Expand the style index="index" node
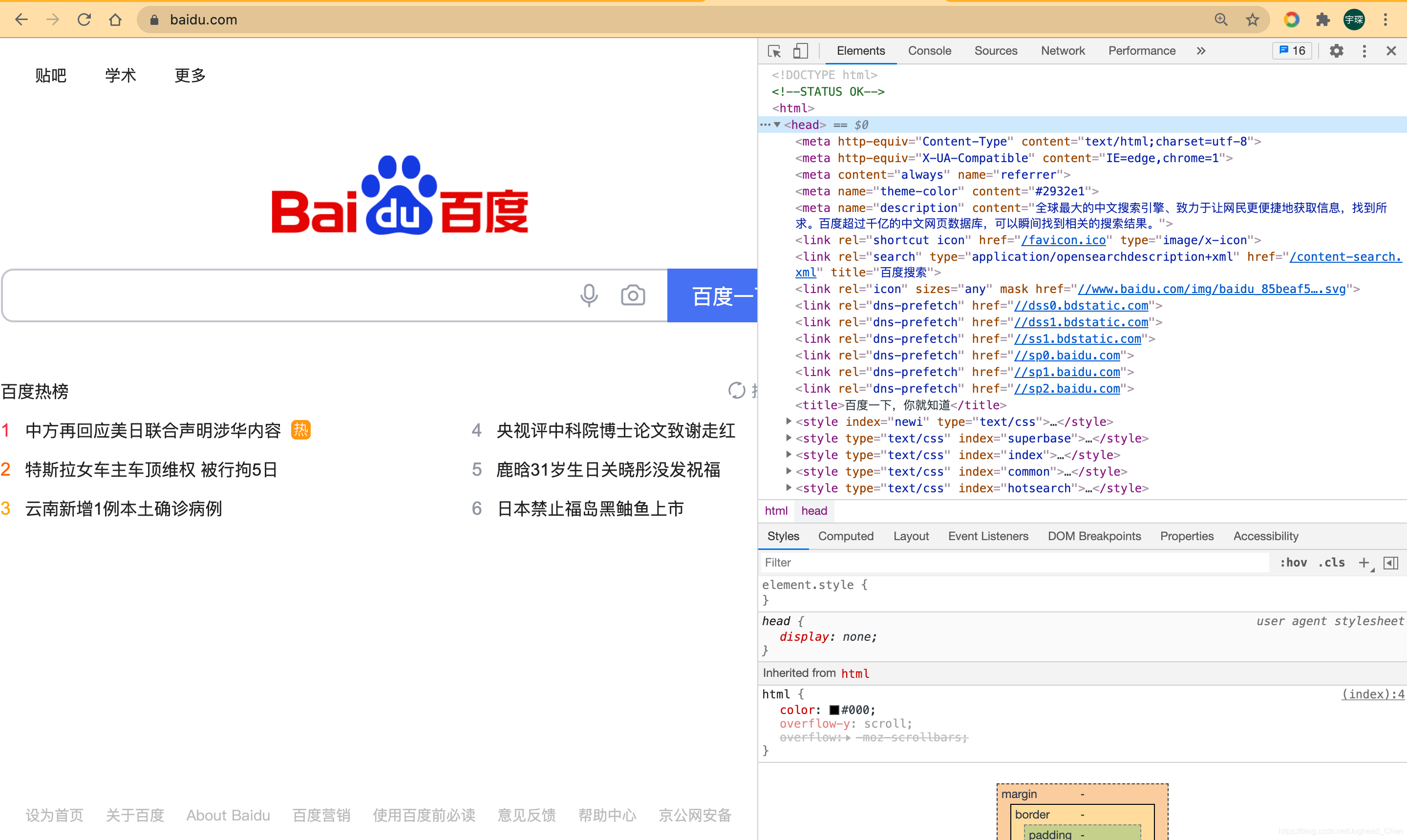The image size is (1407, 840). point(789,454)
